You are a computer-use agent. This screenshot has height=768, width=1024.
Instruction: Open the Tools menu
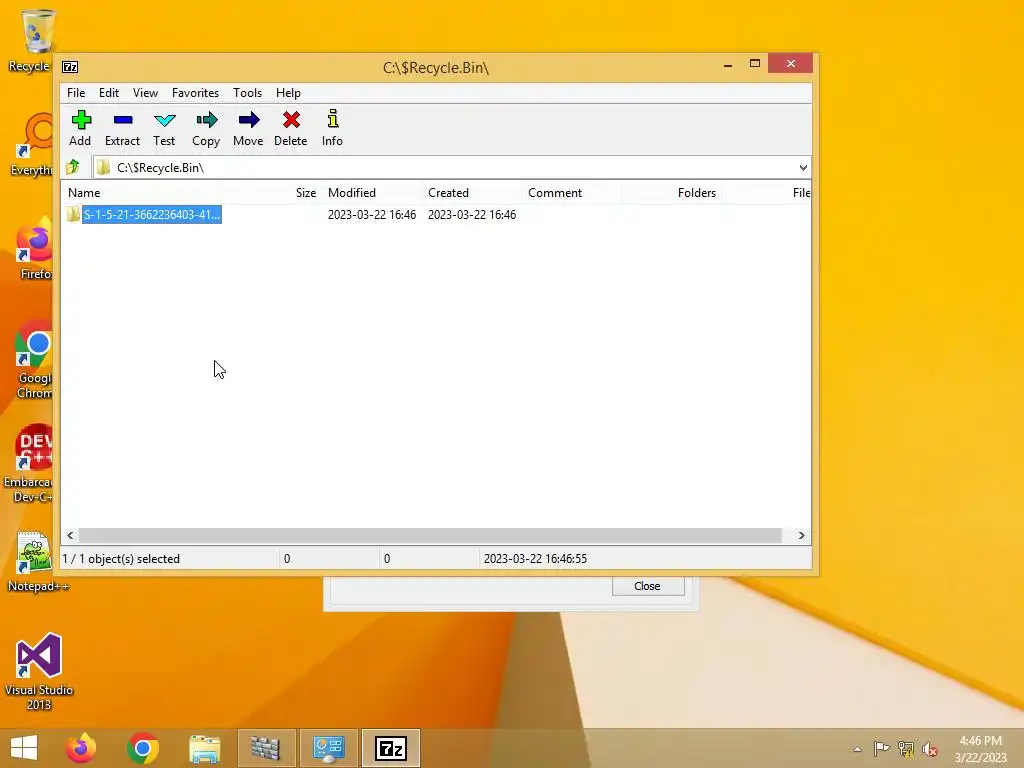point(248,93)
